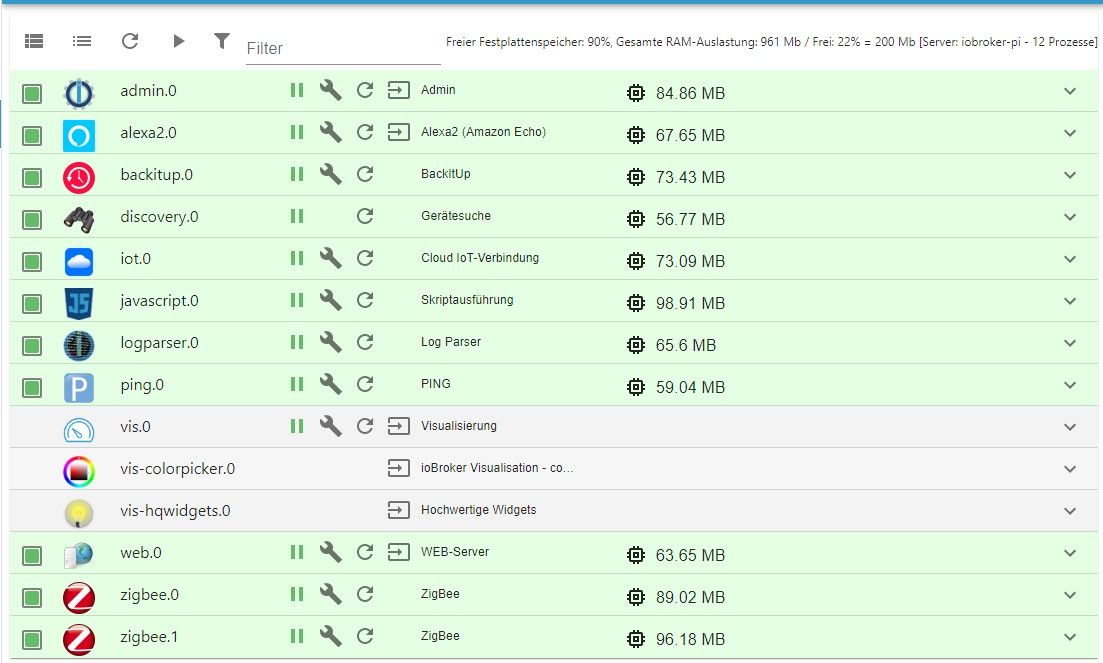Toggle the checkbox for web.0
This screenshot has width=1103, height=663.
pyautogui.click(x=32, y=555)
